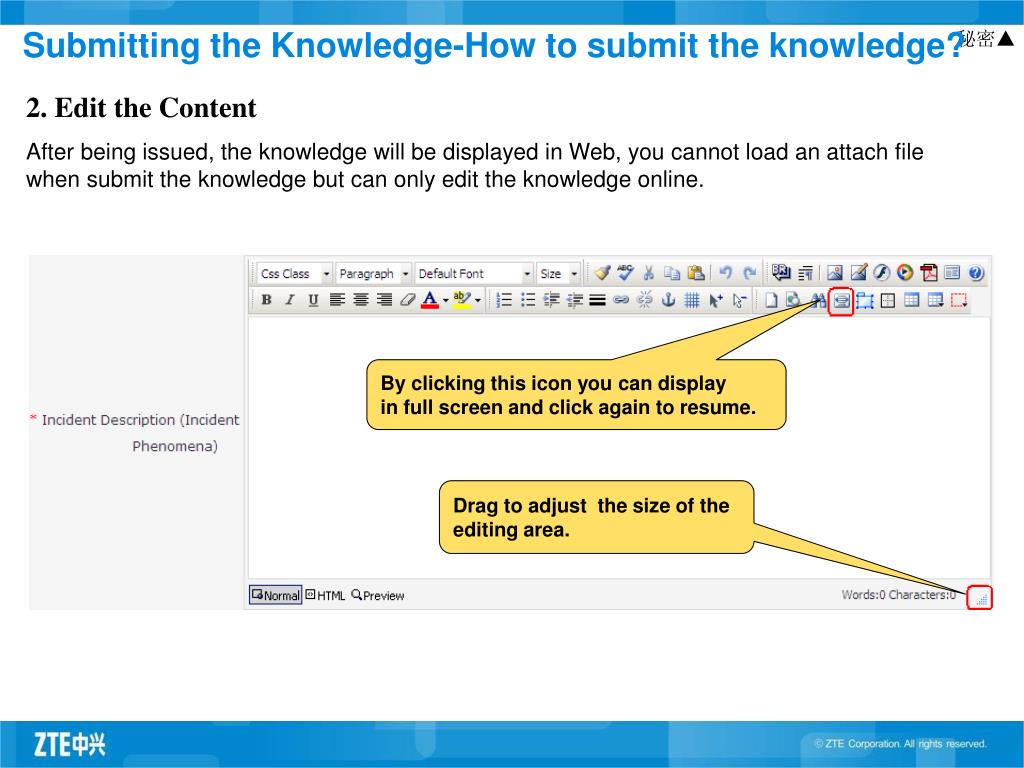Center-align the text

pos(360,300)
